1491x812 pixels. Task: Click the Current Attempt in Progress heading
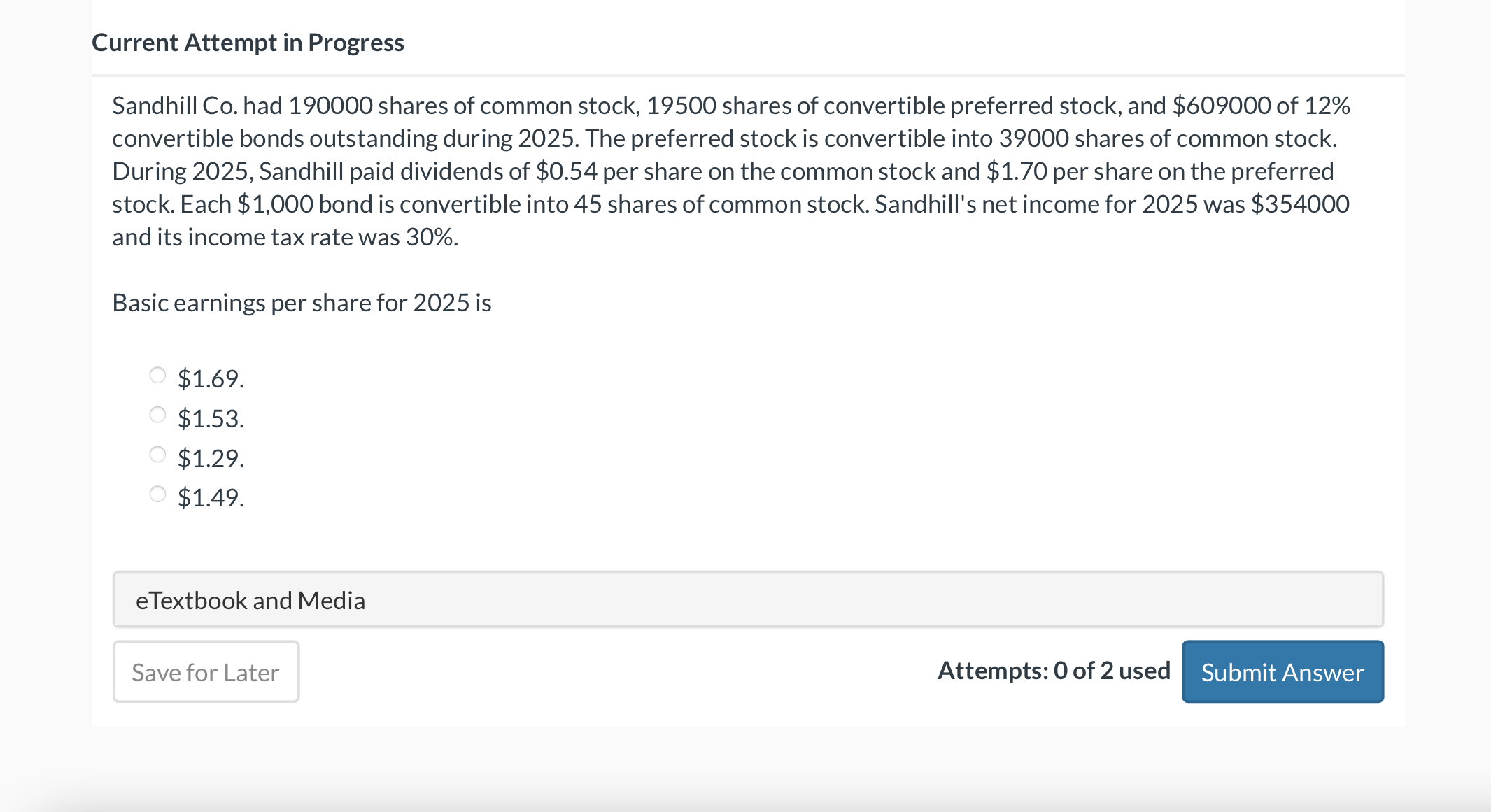(x=248, y=41)
